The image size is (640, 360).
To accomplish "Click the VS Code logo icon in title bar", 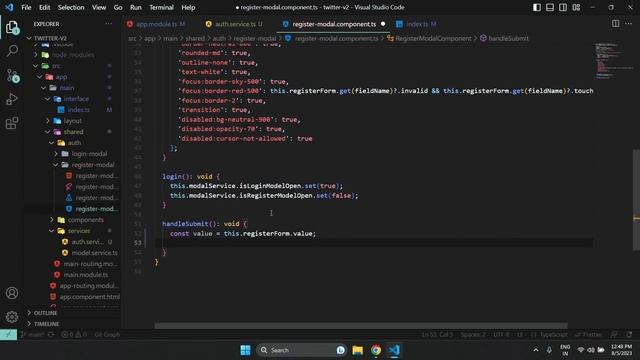I will [x=9, y=7].
